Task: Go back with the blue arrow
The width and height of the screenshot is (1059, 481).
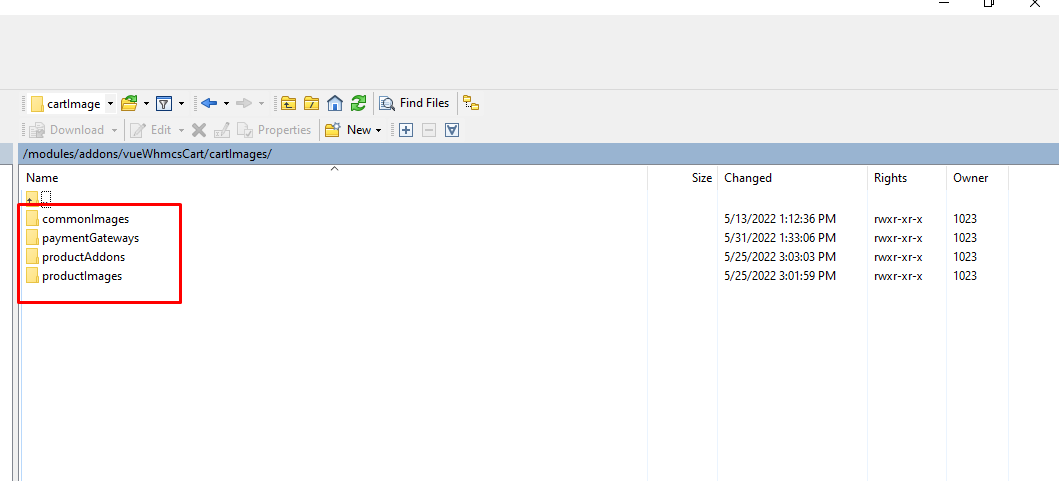Action: tap(209, 103)
